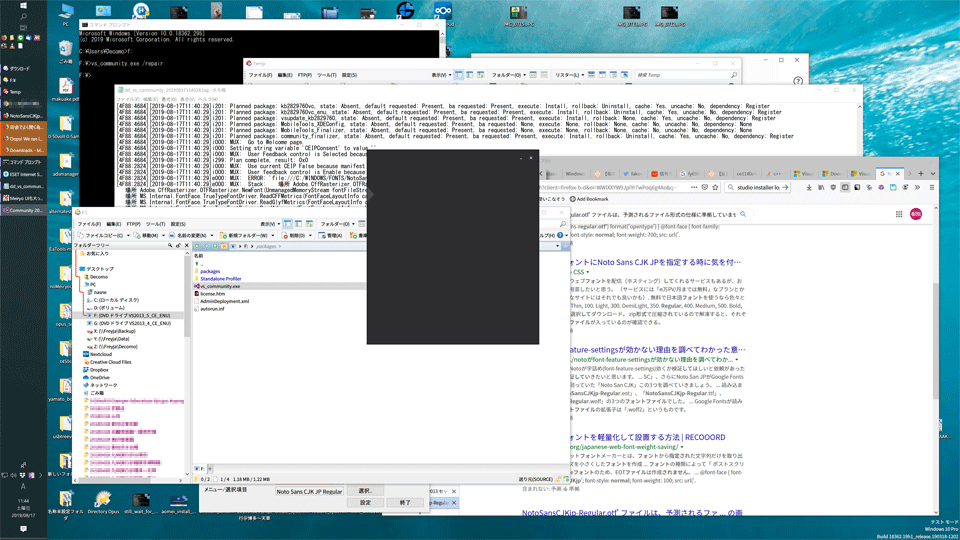Screen dimensions: 960x540
Task: Open the ファイル menu in Temp window
Action: (260, 75)
